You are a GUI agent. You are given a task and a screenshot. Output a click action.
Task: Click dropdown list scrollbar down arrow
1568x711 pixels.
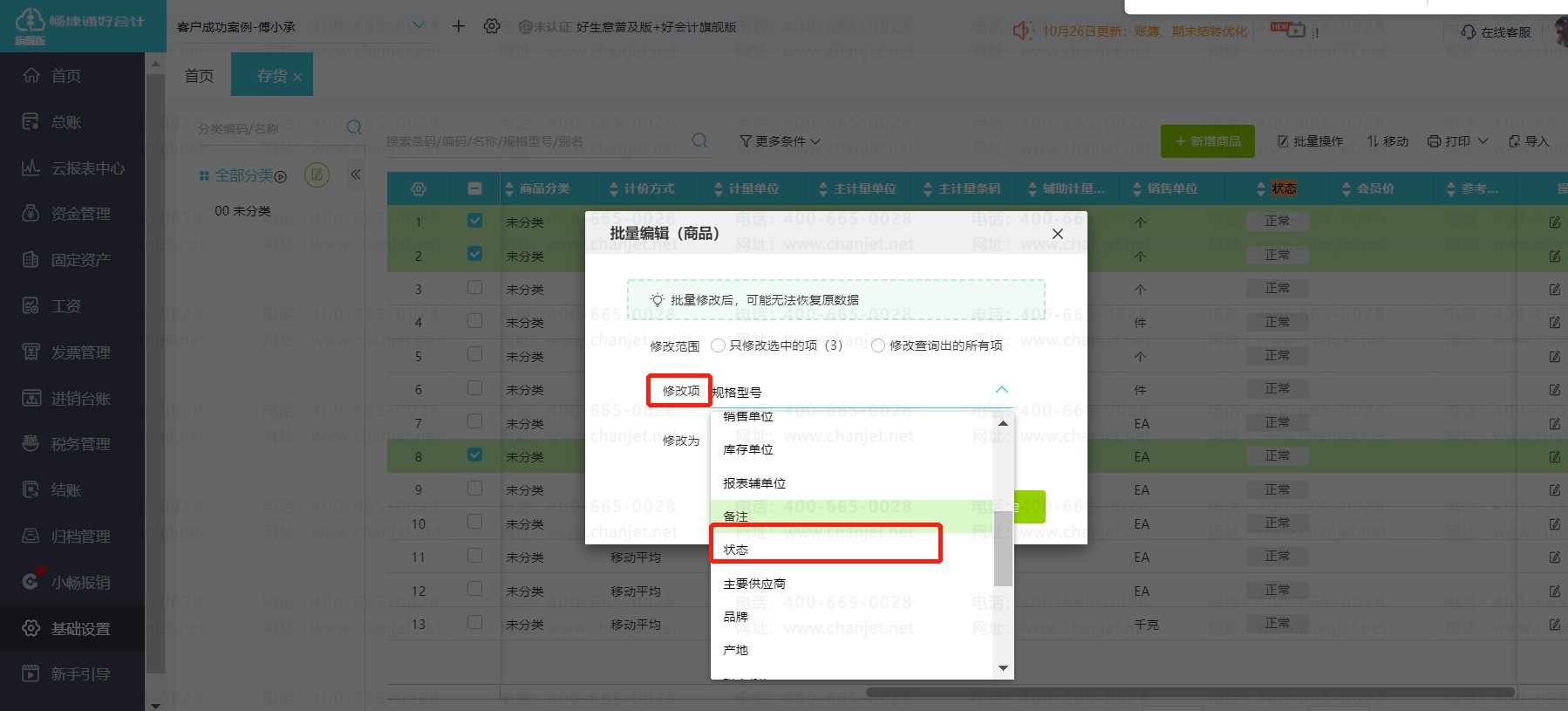(1003, 668)
